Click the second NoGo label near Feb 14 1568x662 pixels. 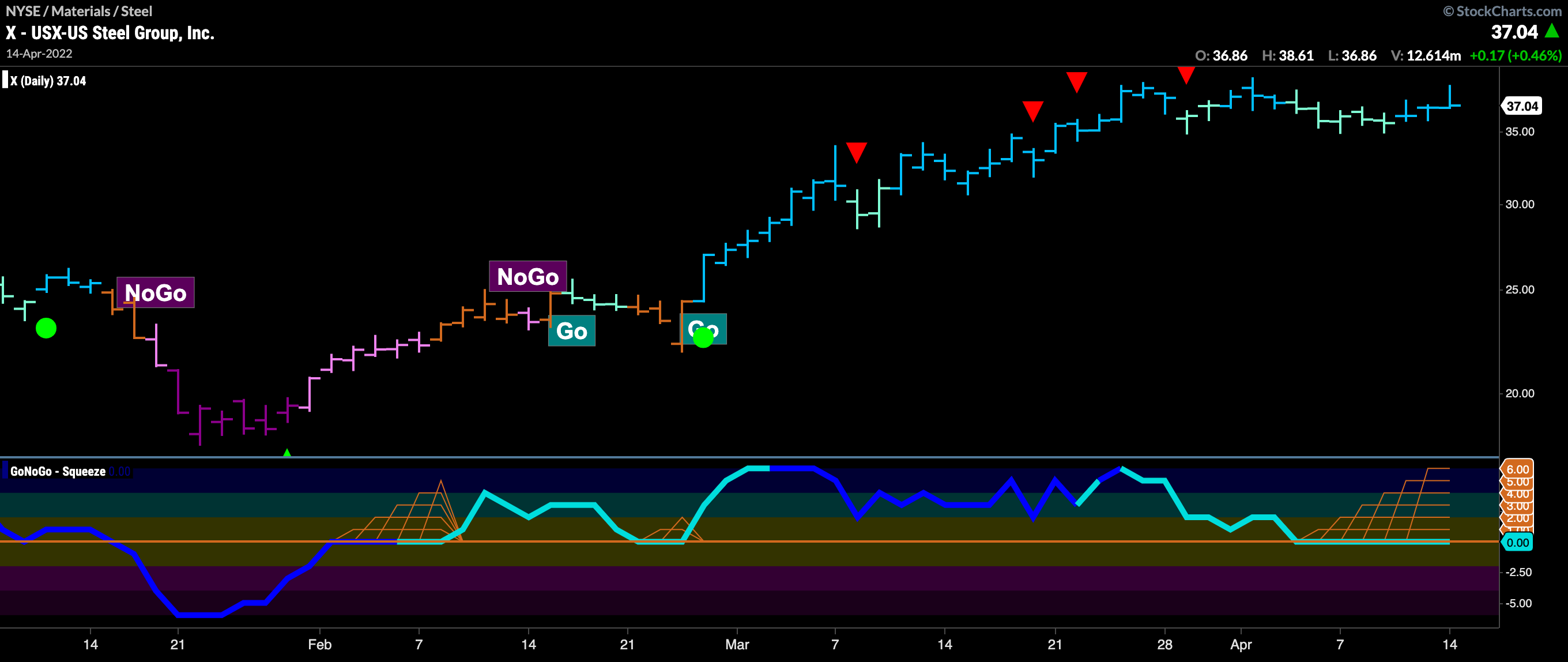(527, 276)
